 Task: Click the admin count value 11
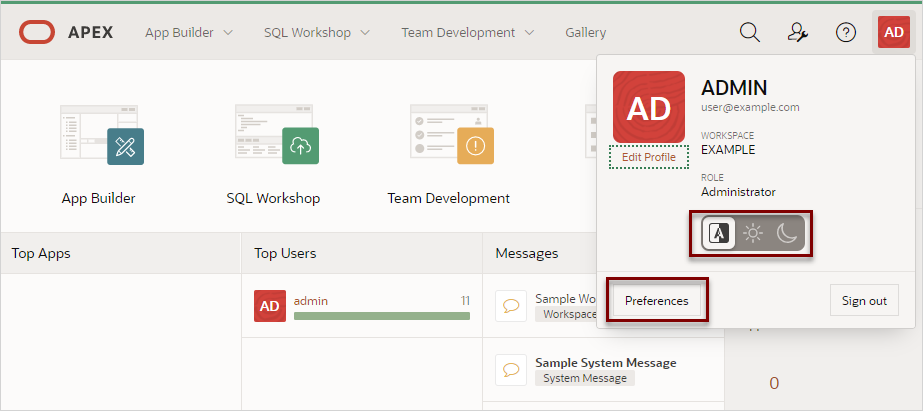pos(465,301)
